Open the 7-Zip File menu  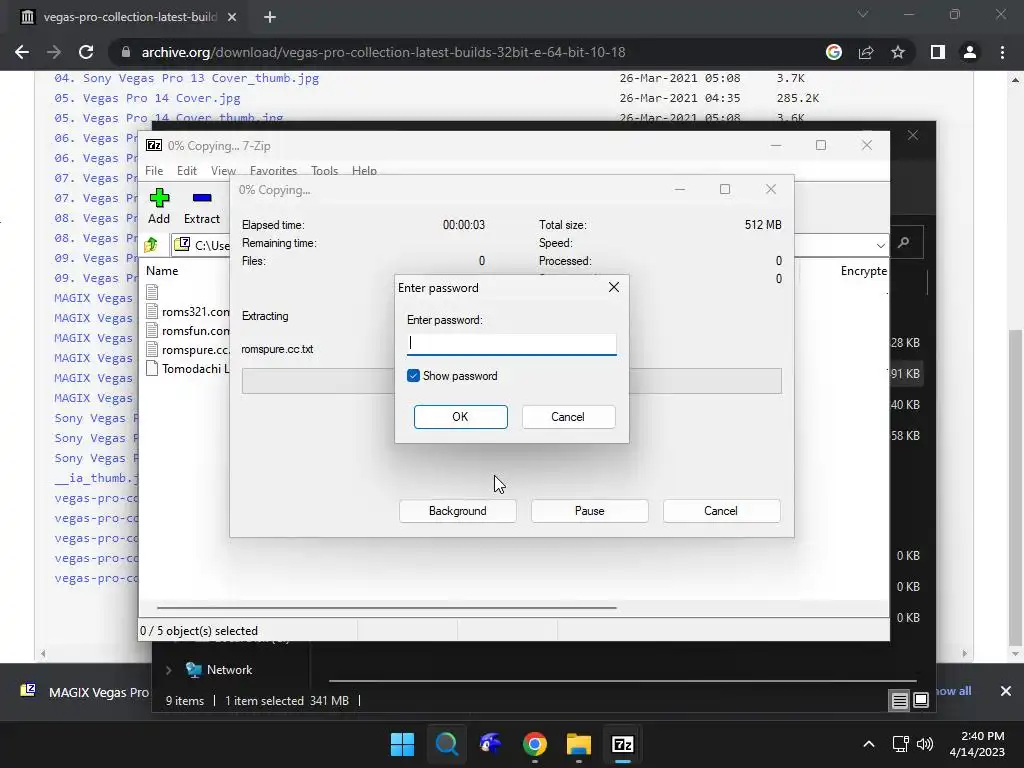pyautogui.click(x=154, y=170)
